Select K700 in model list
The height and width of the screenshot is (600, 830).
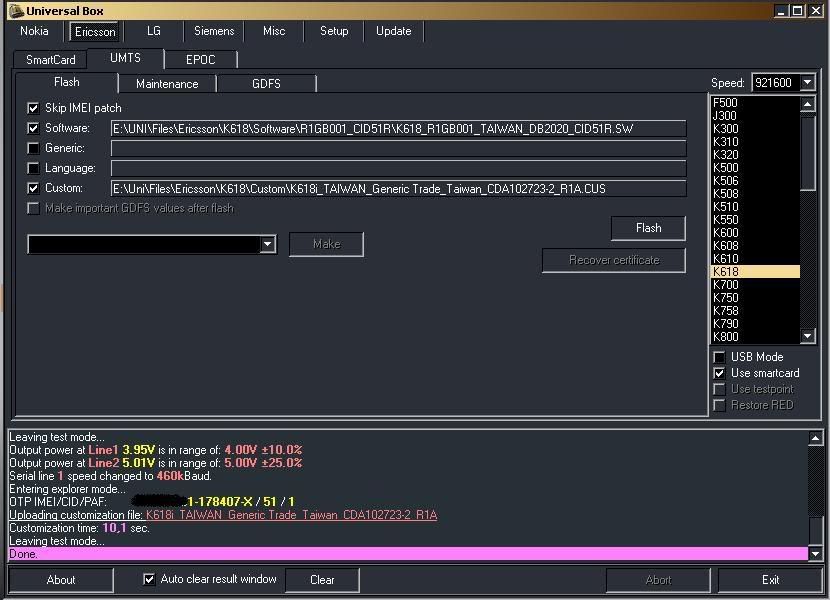[x=755, y=285]
